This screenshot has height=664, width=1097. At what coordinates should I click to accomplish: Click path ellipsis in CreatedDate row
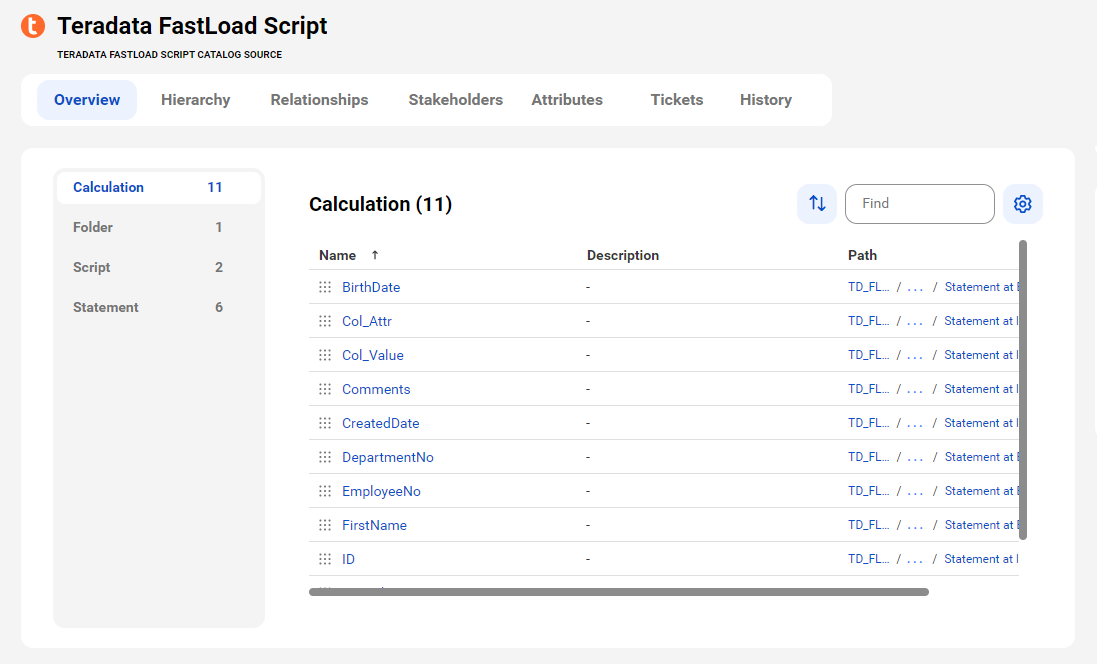[914, 423]
